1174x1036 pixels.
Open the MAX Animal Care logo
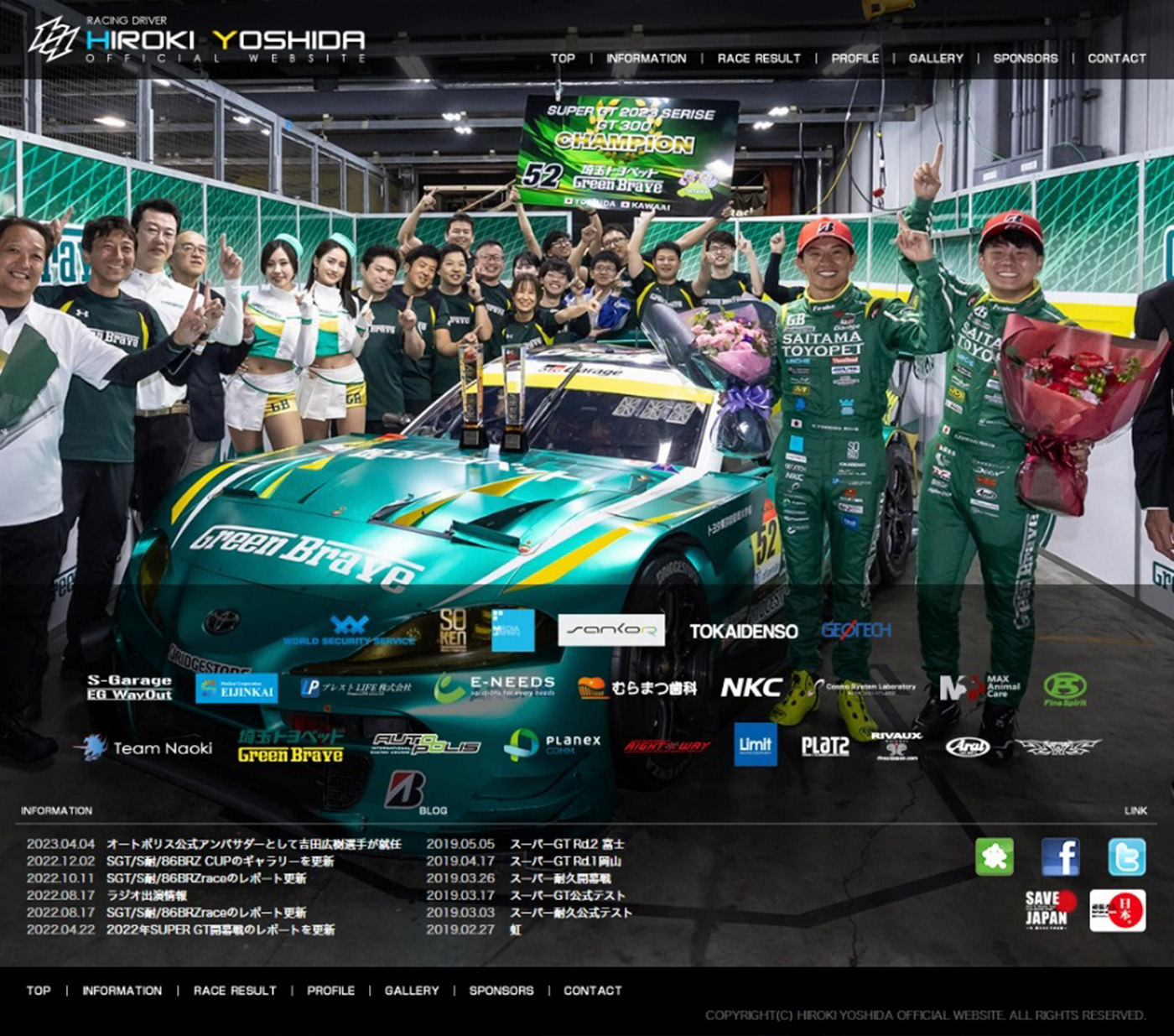point(979,688)
